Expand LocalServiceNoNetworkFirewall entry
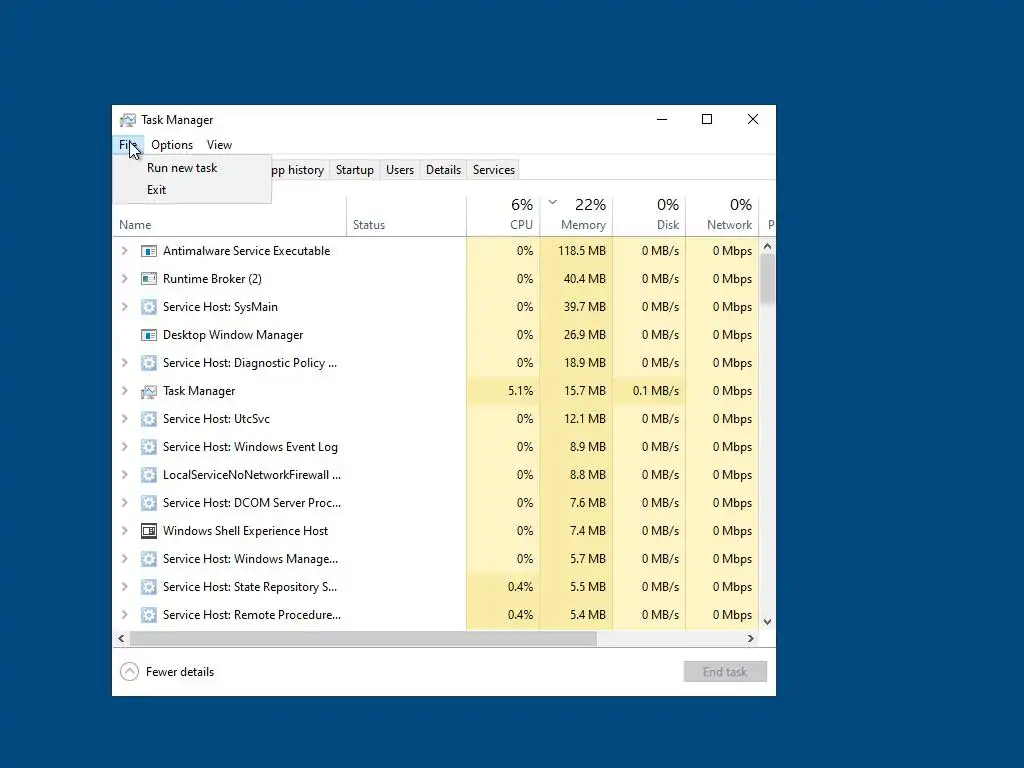The height and width of the screenshot is (768, 1024). [125, 475]
